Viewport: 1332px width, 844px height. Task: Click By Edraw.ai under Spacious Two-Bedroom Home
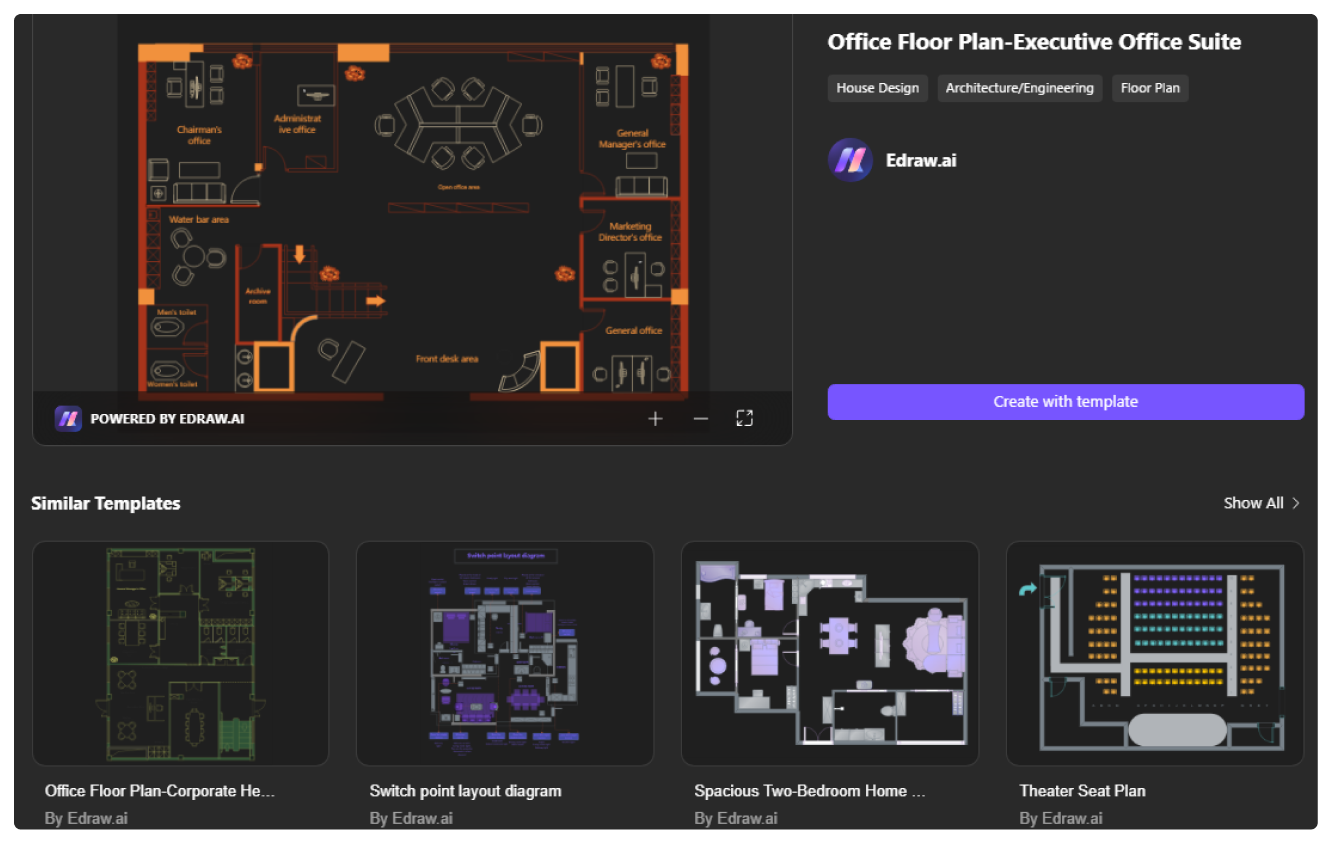[x=736, y=818]
